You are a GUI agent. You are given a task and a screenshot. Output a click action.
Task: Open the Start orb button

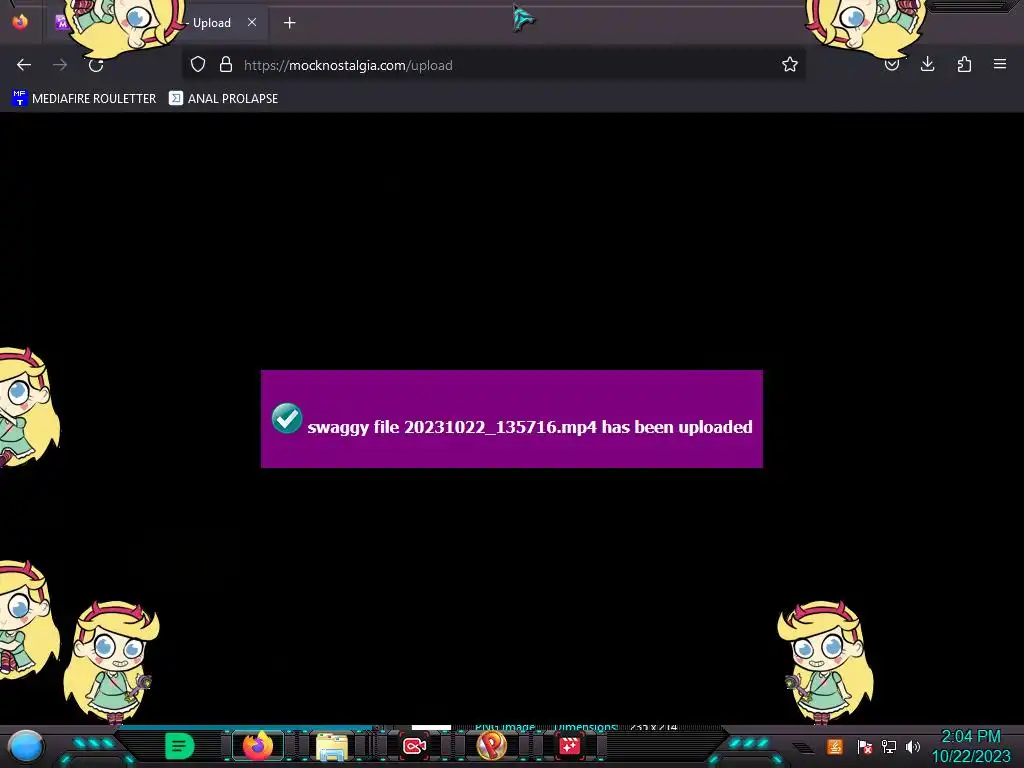click(x=26, y=746)
